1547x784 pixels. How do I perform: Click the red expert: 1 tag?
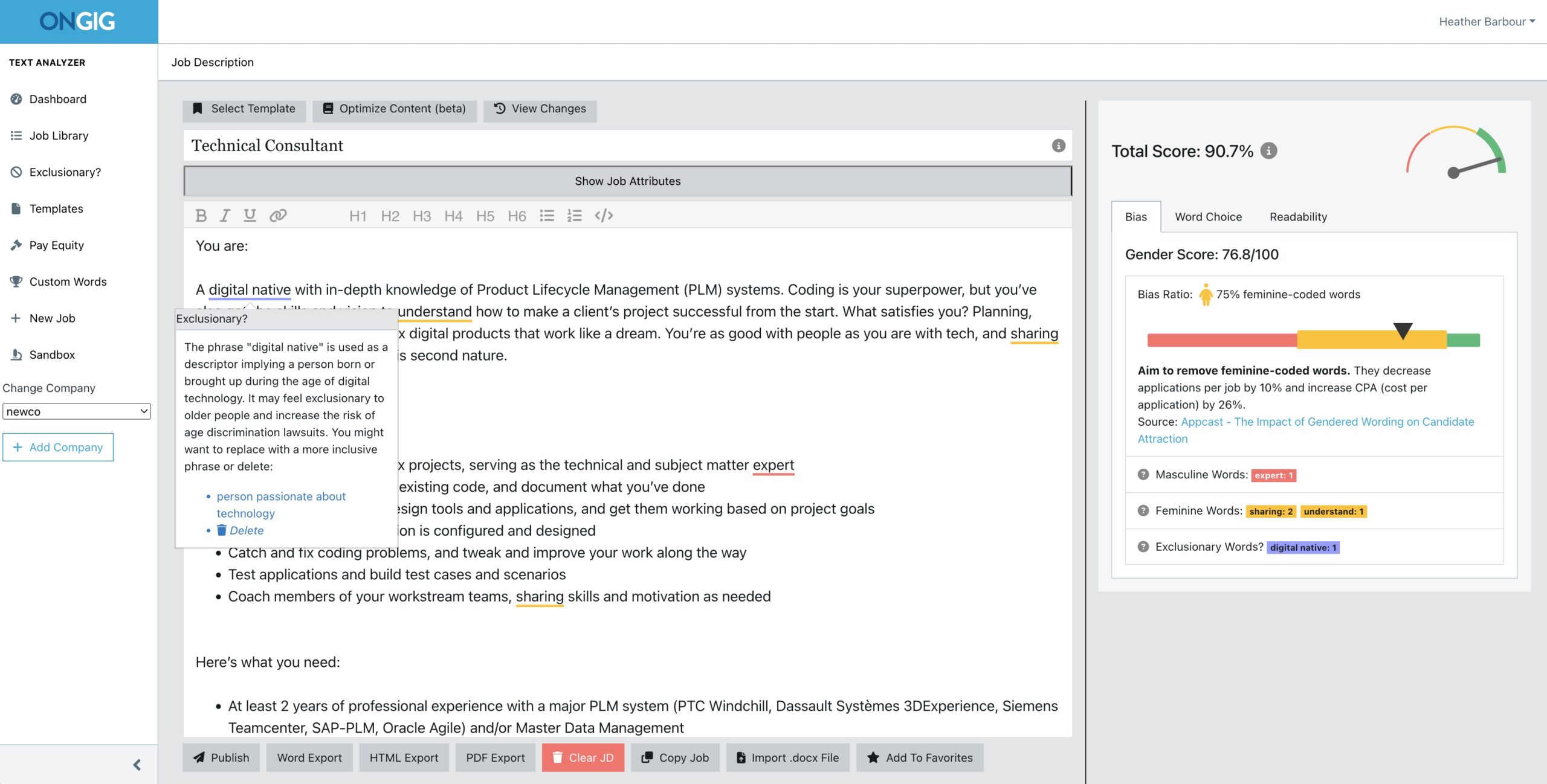(x=1273, y=475)
